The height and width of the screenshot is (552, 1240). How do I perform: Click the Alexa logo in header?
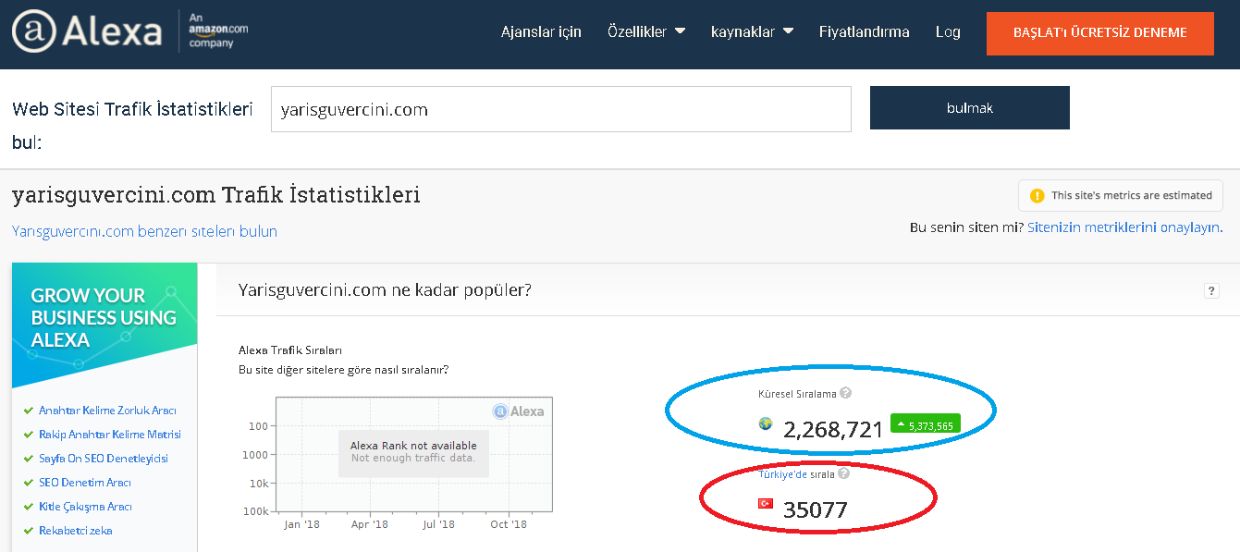tap(87, 33)
